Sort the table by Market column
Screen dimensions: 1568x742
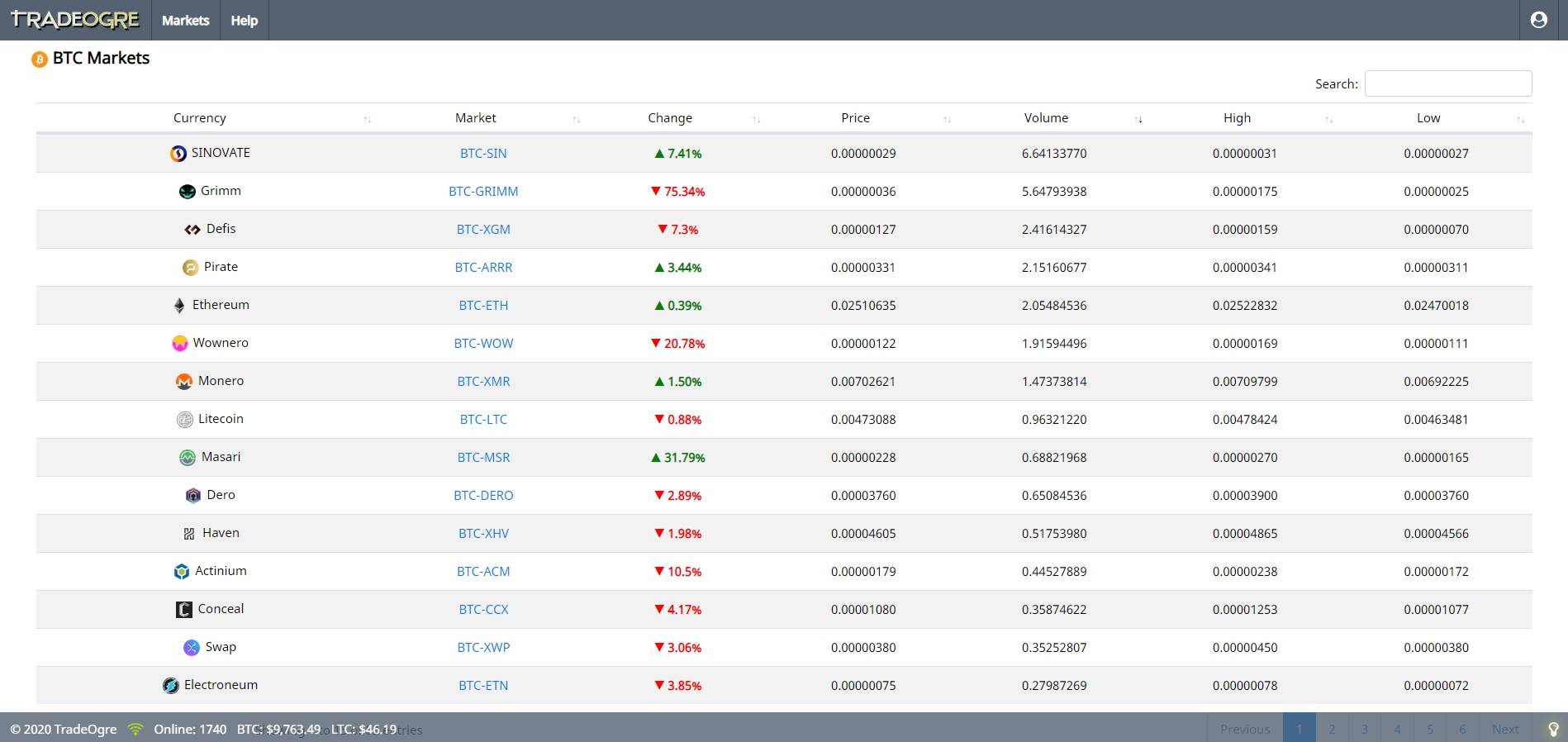(x=476, y=118)
